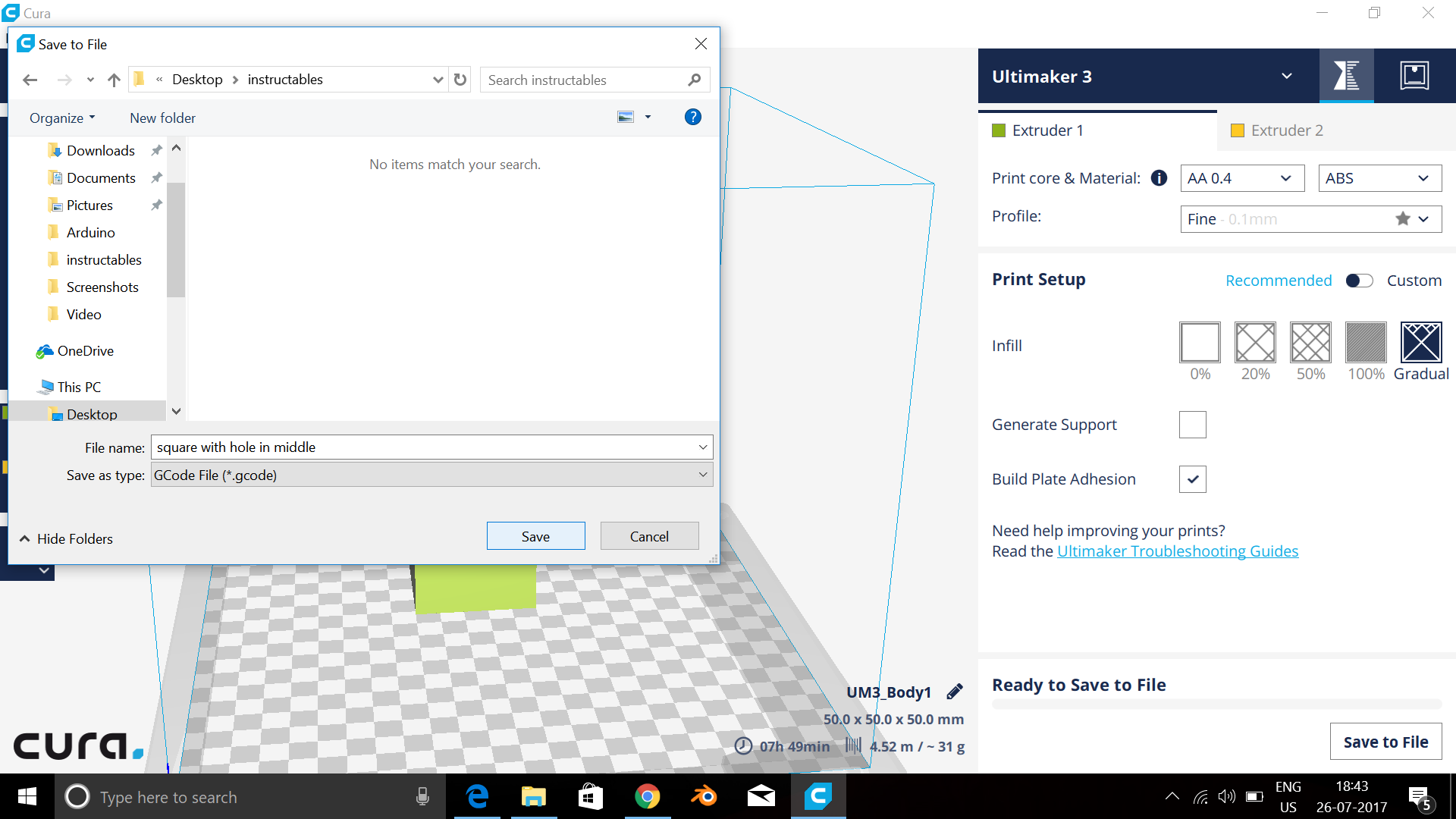The height and width of the screenshot is (819, 1456).
Task: Open the AA 0.4 print core dropdown
Action: pyautogui.click(x=1242, y=178)
